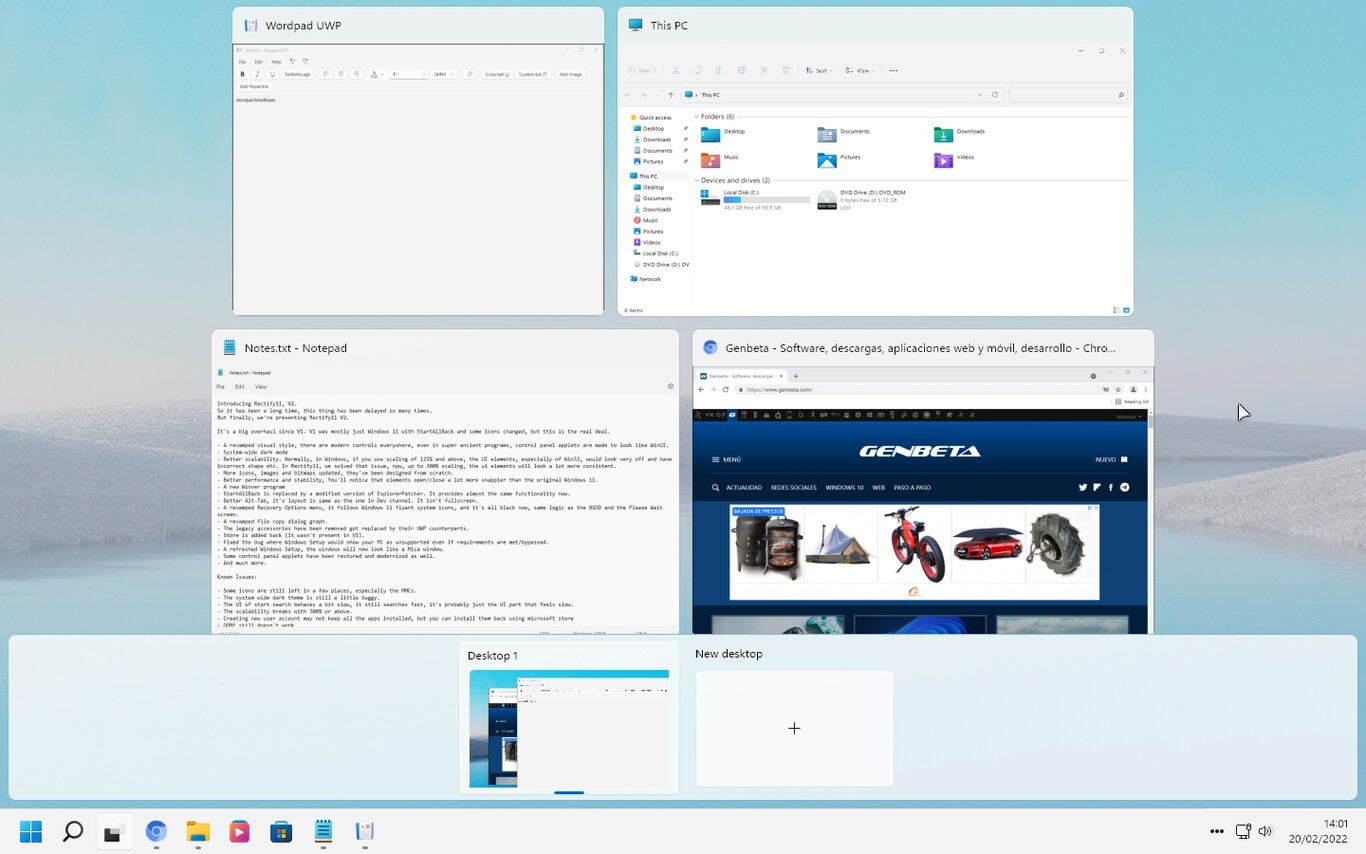This screenshot has height=854, width=1366.
Task: Click the Undo icon in Wordpad toolbar
Action: click(292, 61)
